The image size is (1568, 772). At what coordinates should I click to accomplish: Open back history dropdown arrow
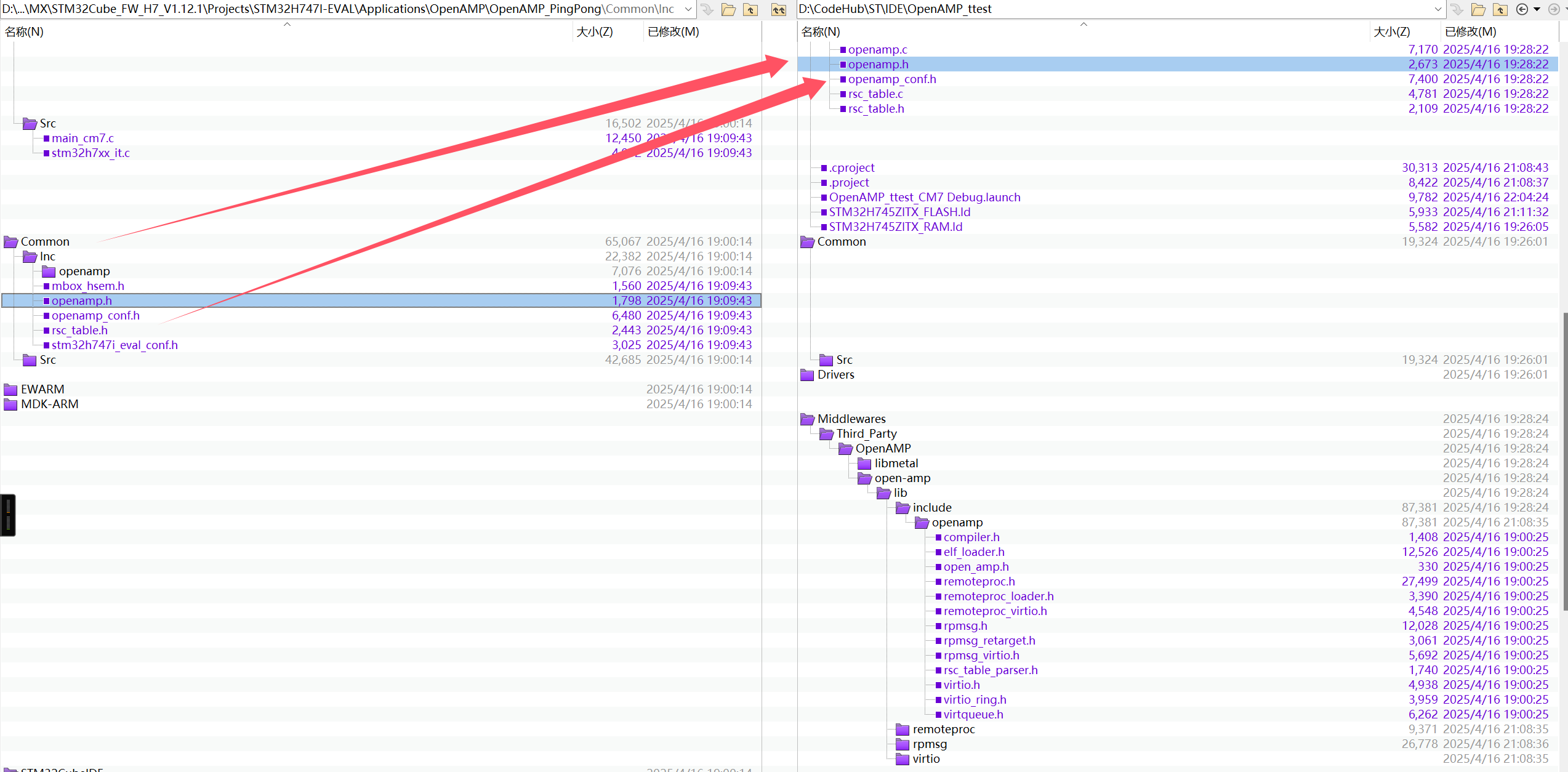[1537, 9]
